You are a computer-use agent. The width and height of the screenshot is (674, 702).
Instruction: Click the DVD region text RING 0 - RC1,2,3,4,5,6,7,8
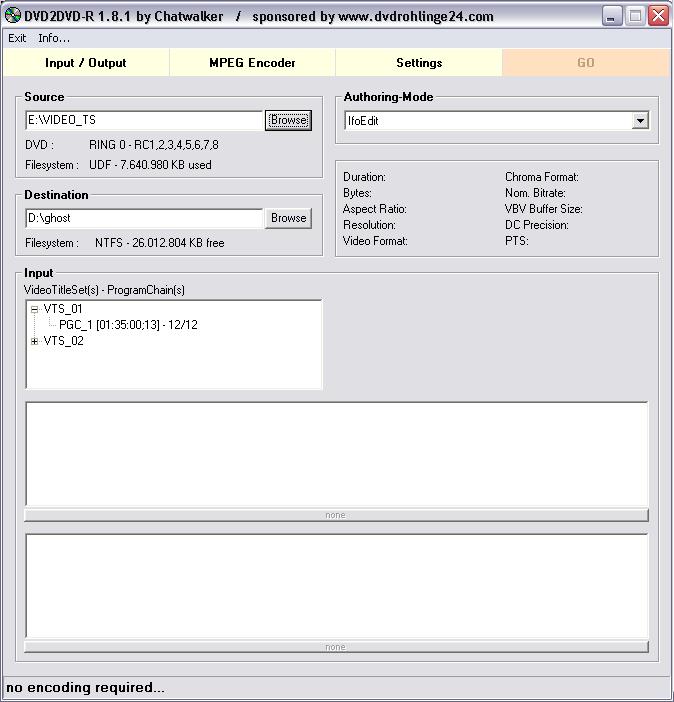click(154, 145)
